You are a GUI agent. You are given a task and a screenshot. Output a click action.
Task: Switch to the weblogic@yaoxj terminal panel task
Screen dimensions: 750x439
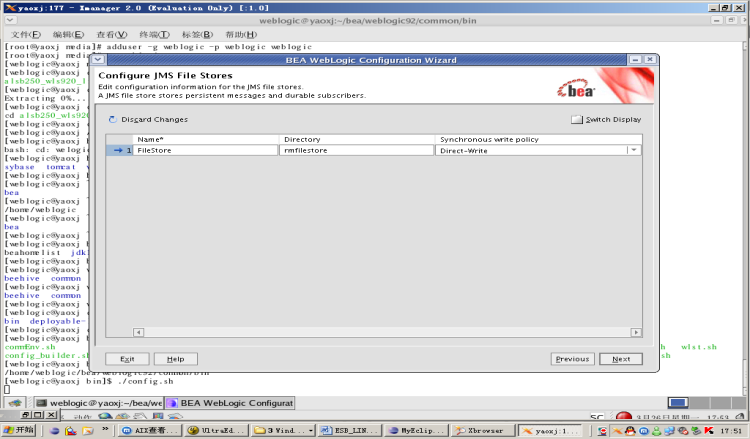tap(99, 403)
